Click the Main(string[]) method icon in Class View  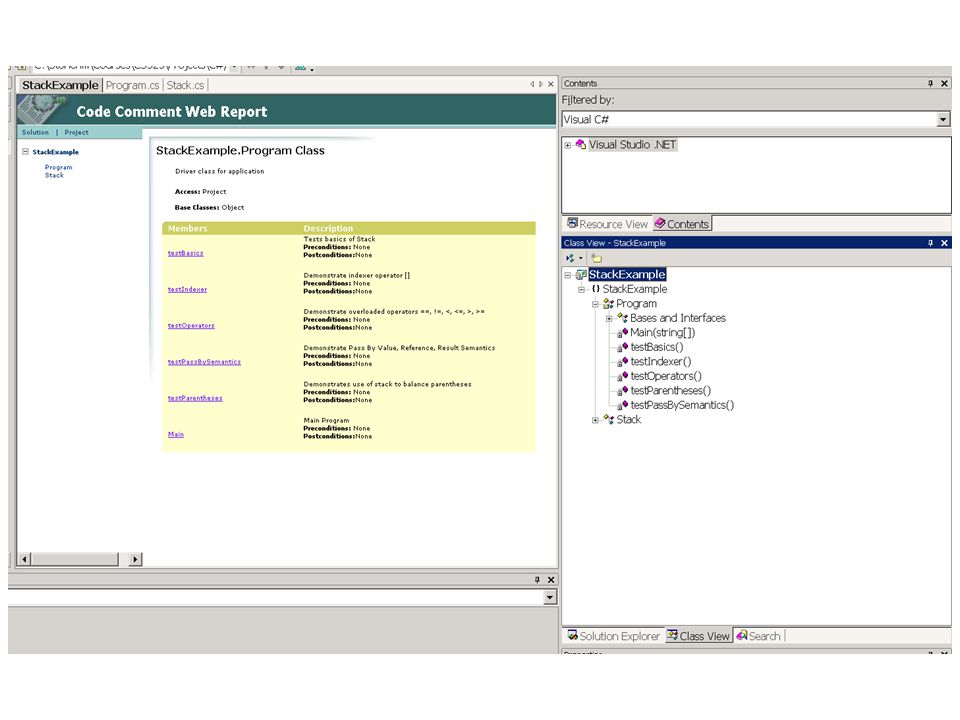pyautogui.click(x=622, y=333)
